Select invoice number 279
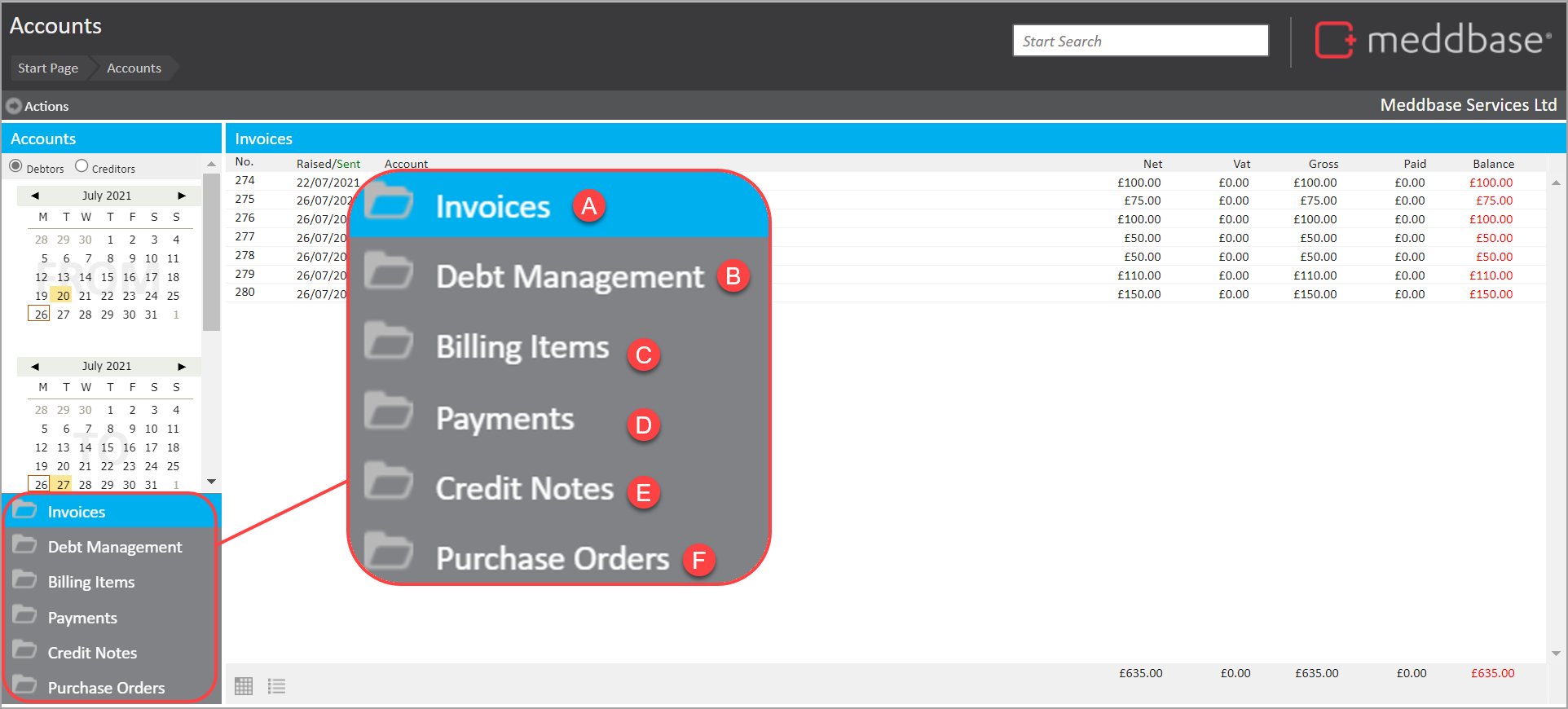This screenshot has height=709, width=1568. click(x=245, y=274)
